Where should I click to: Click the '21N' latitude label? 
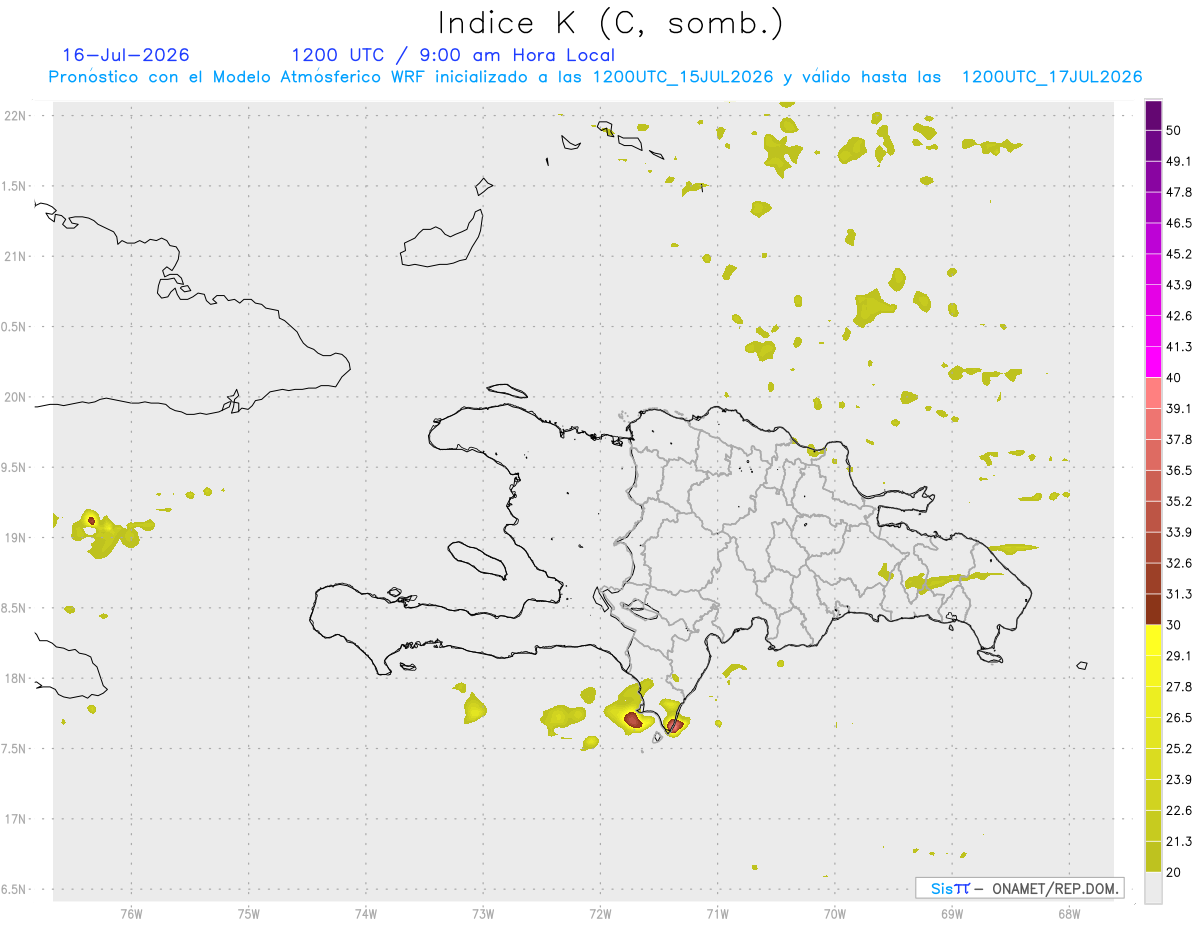(16, 256)
